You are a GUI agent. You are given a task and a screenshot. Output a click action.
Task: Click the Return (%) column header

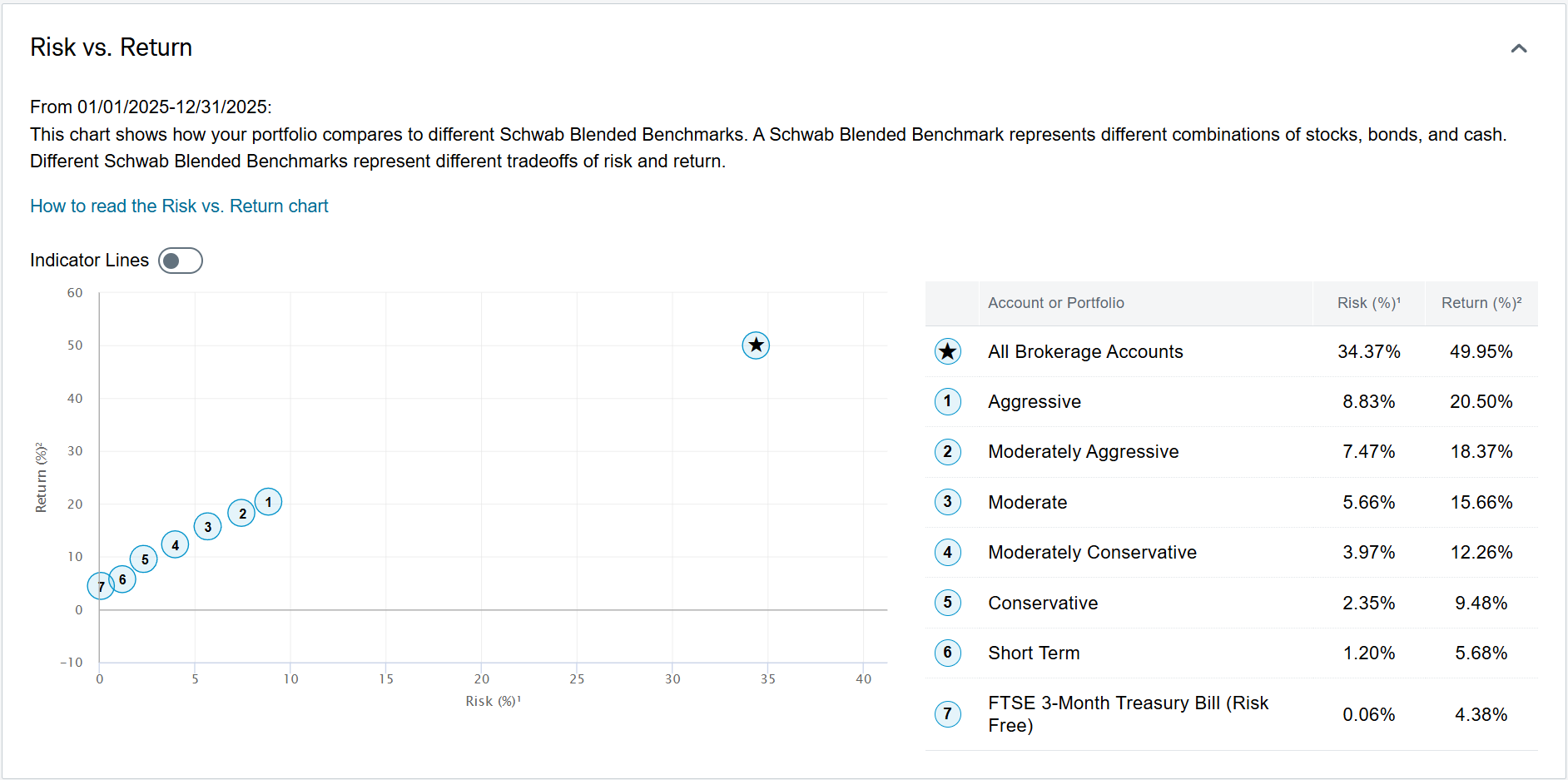click(1481, 303)
